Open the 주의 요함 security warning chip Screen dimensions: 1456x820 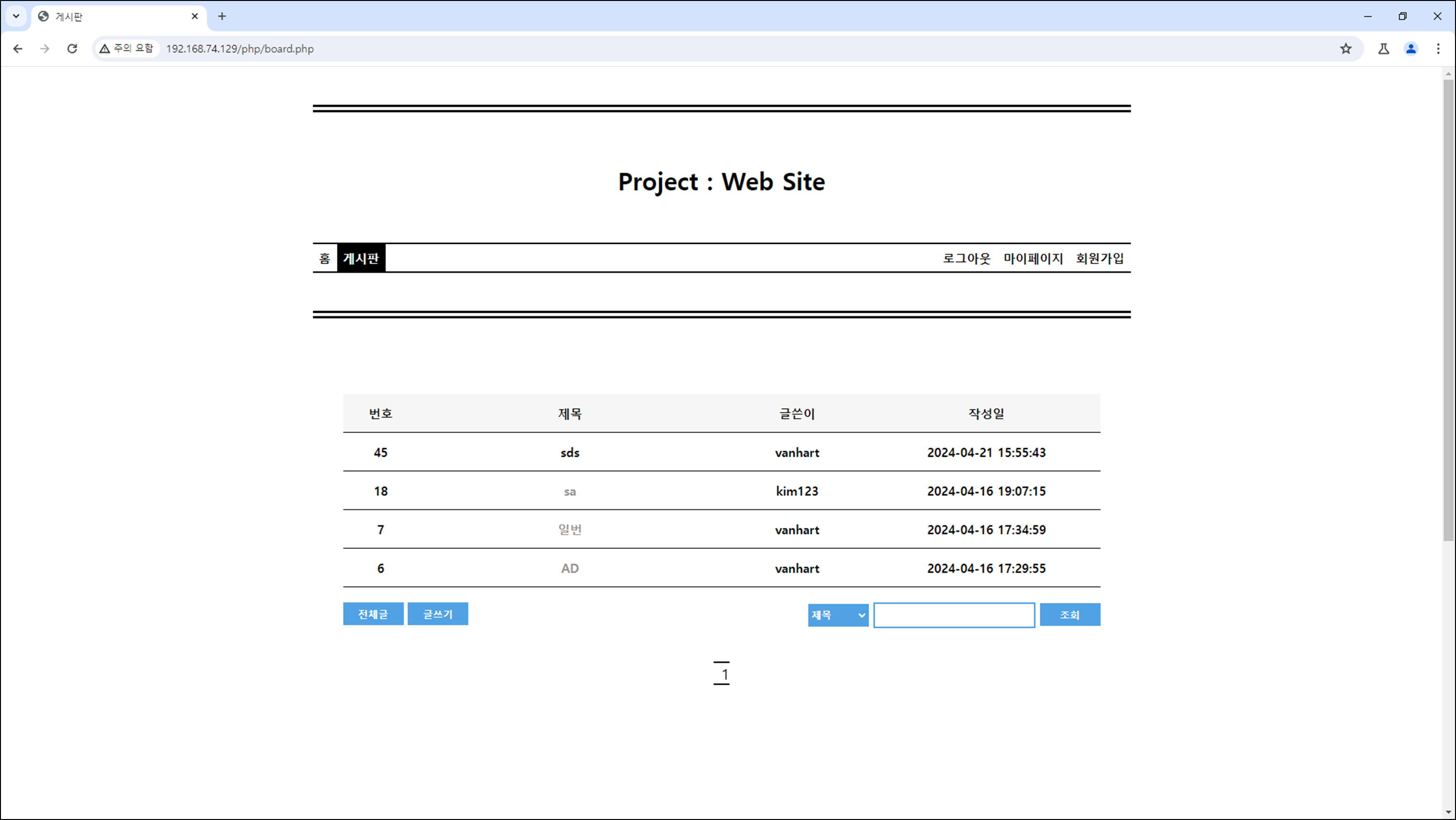coord(127,48)
